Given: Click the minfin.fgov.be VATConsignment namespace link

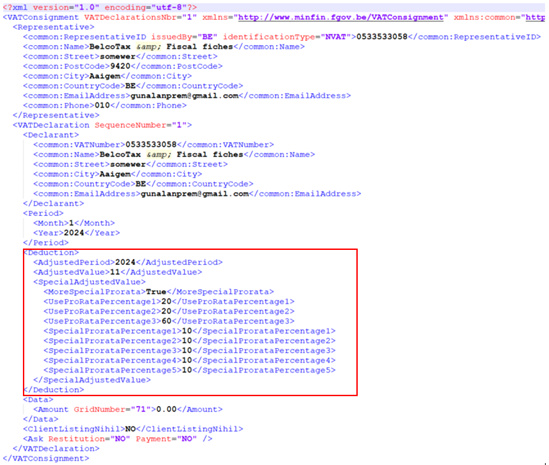Looking at the screenshot, I should pos(341,18).
